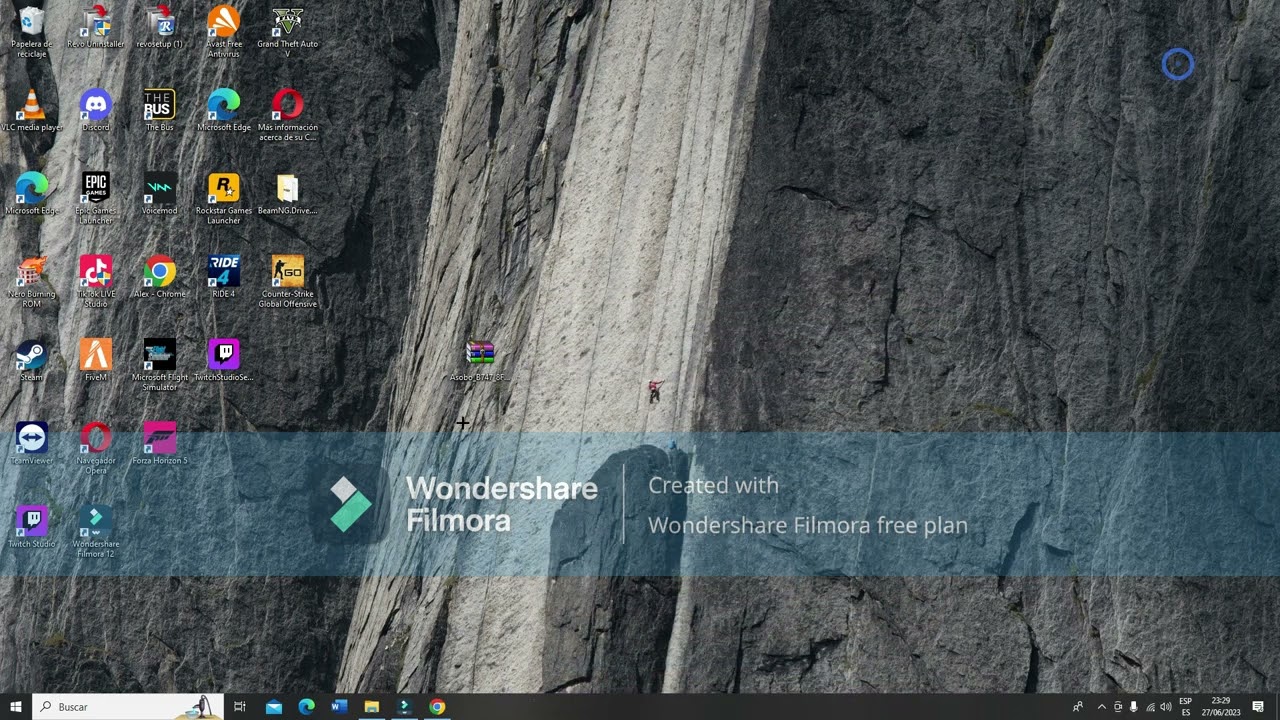1280x720 pixels.
Task: Open the Mail app in taskbar
Action: tap(274, 707)
